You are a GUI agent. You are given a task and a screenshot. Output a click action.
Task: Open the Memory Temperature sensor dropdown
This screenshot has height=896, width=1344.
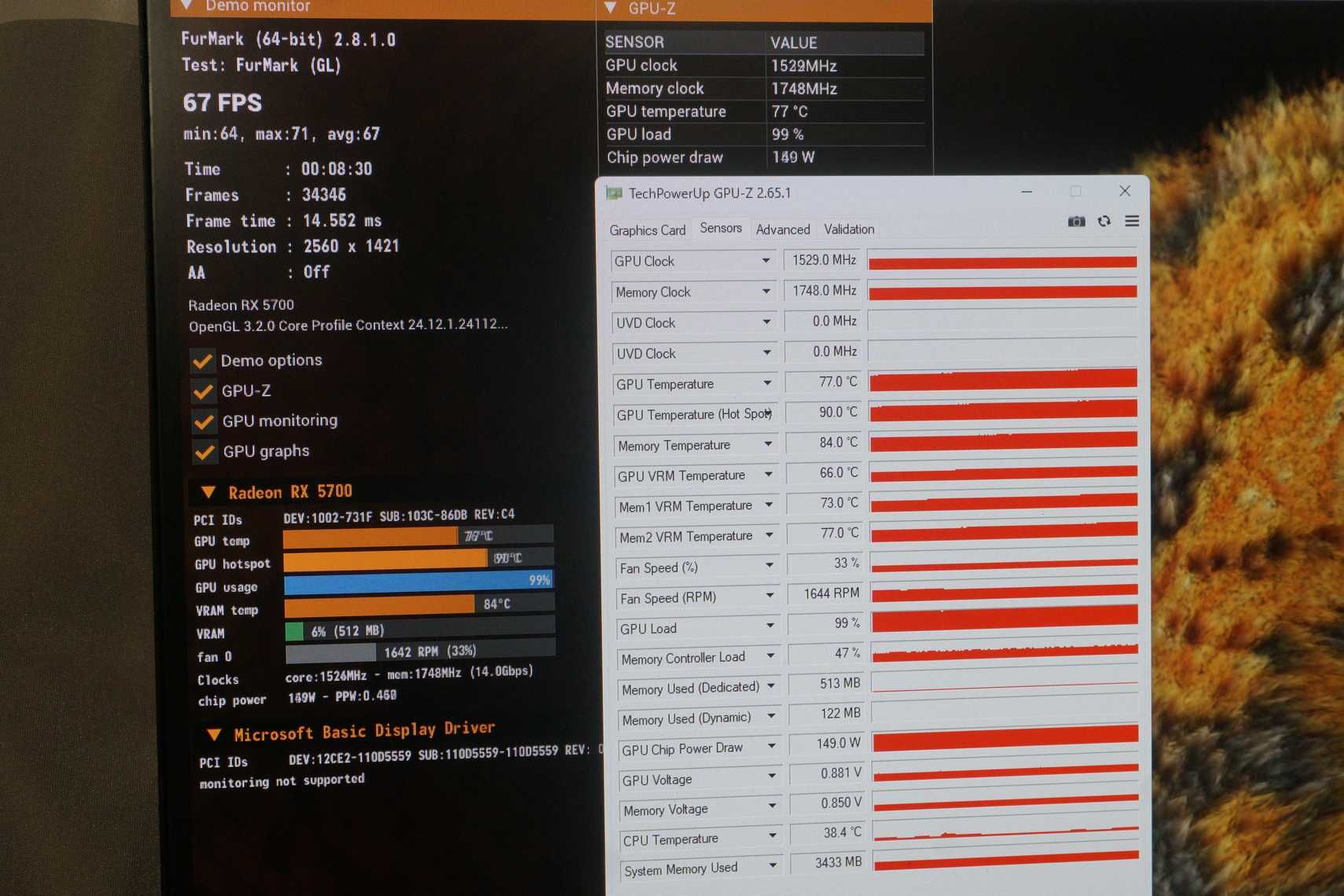(768, 444)
